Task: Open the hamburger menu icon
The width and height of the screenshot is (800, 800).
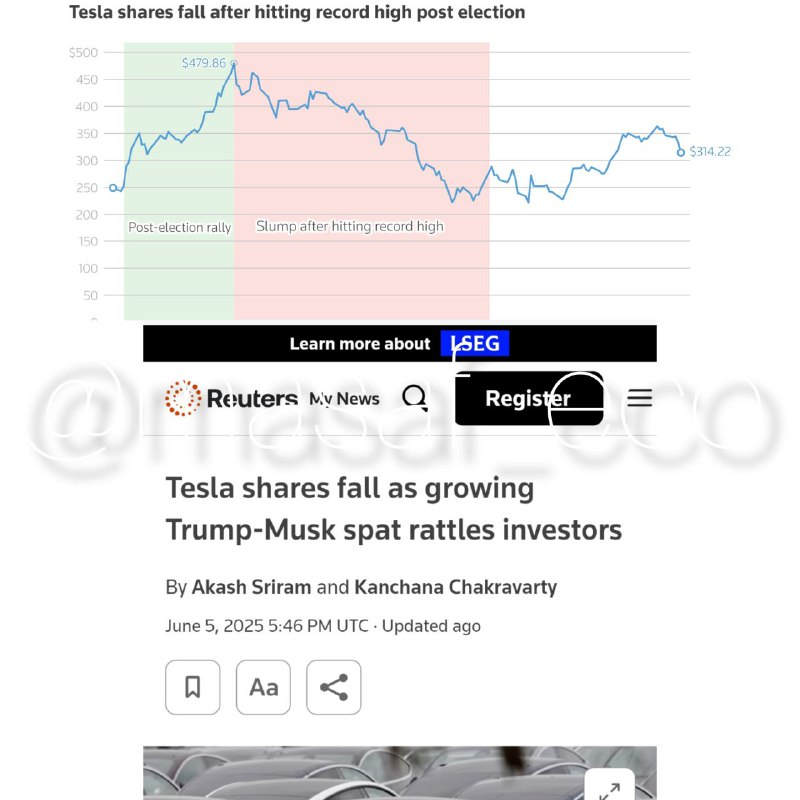Action: pyautogui.click(x=639, y=397)
